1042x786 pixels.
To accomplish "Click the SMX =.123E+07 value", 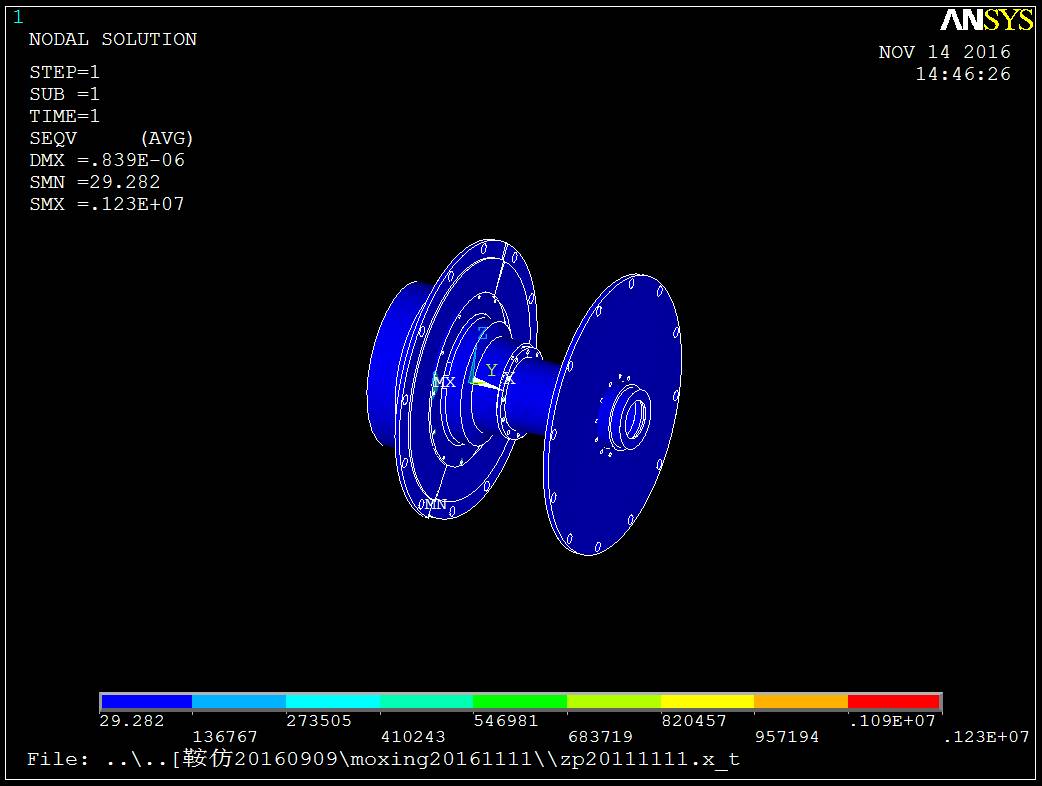I will [x=107, y=204].
